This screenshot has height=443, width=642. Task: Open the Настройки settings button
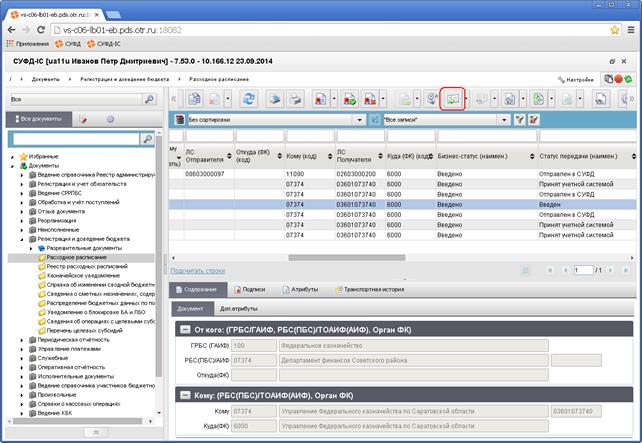[x=576, y=79]
